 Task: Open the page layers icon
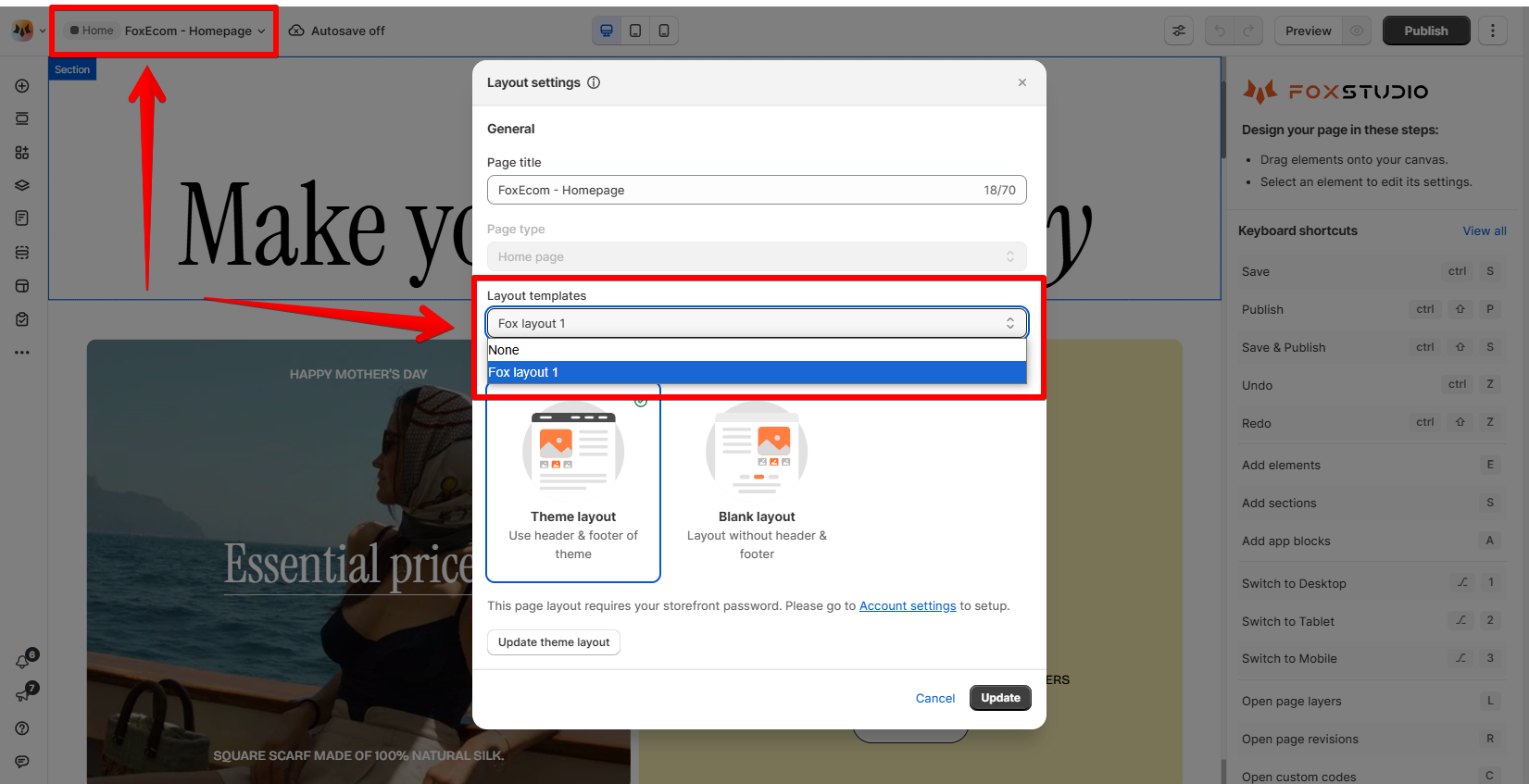pos(22,185)
